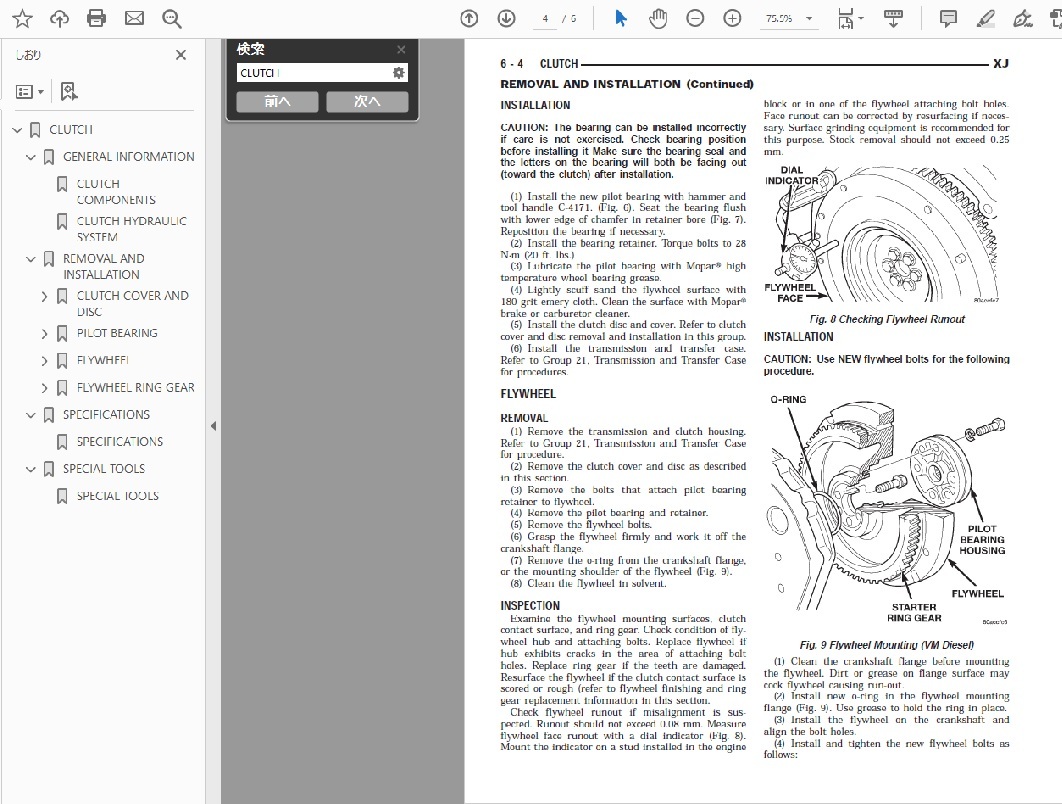Screen dimensions: 1062x804
Task: Zoom out with minus circle icon
Action: [x=695, y=18]
